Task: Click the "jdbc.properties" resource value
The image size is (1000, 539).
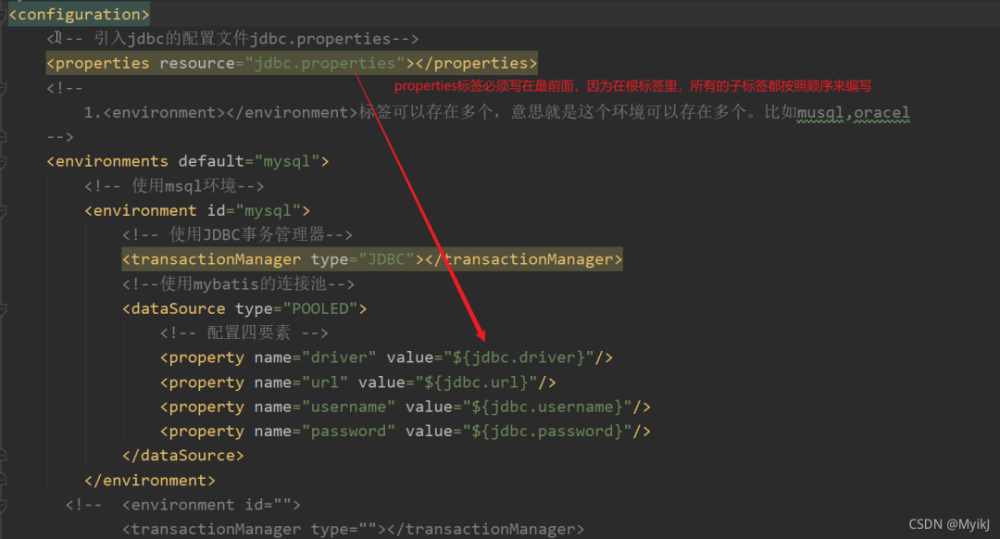Action: [324, 63]
